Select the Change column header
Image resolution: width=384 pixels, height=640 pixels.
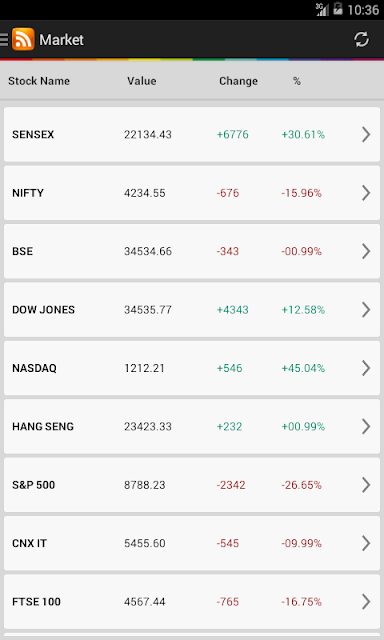[x=238, y=81]
